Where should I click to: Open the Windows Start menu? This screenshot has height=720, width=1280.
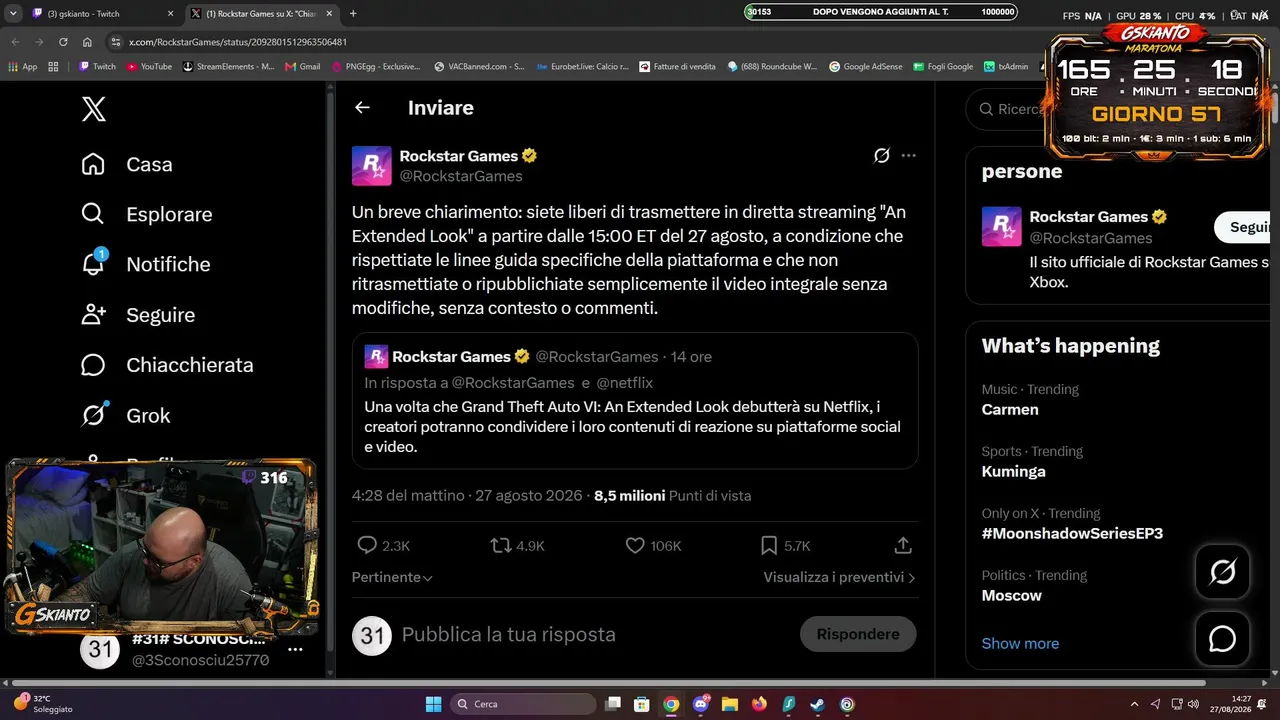coord(433,704)
